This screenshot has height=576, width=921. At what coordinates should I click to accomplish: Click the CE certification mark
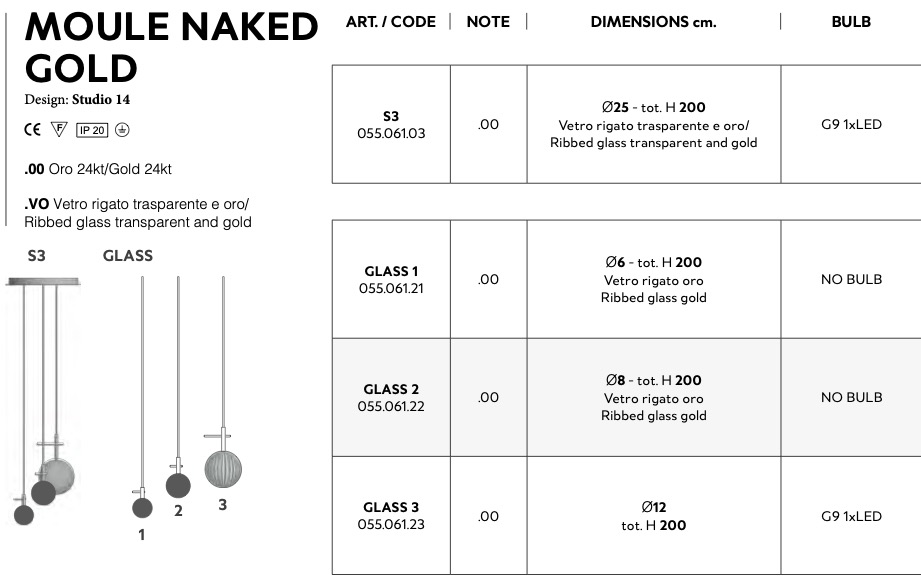pyautogui.click(x=32, y=130)
